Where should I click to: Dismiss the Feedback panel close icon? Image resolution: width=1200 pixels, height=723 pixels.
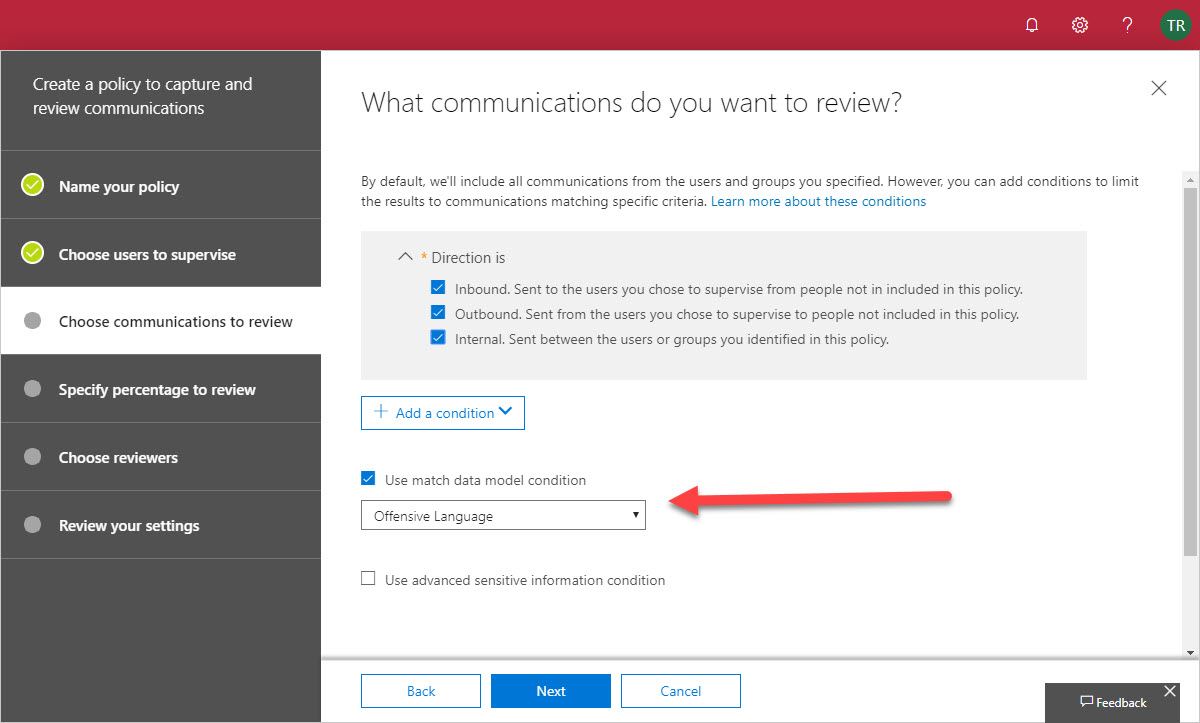coord(1171,691)
